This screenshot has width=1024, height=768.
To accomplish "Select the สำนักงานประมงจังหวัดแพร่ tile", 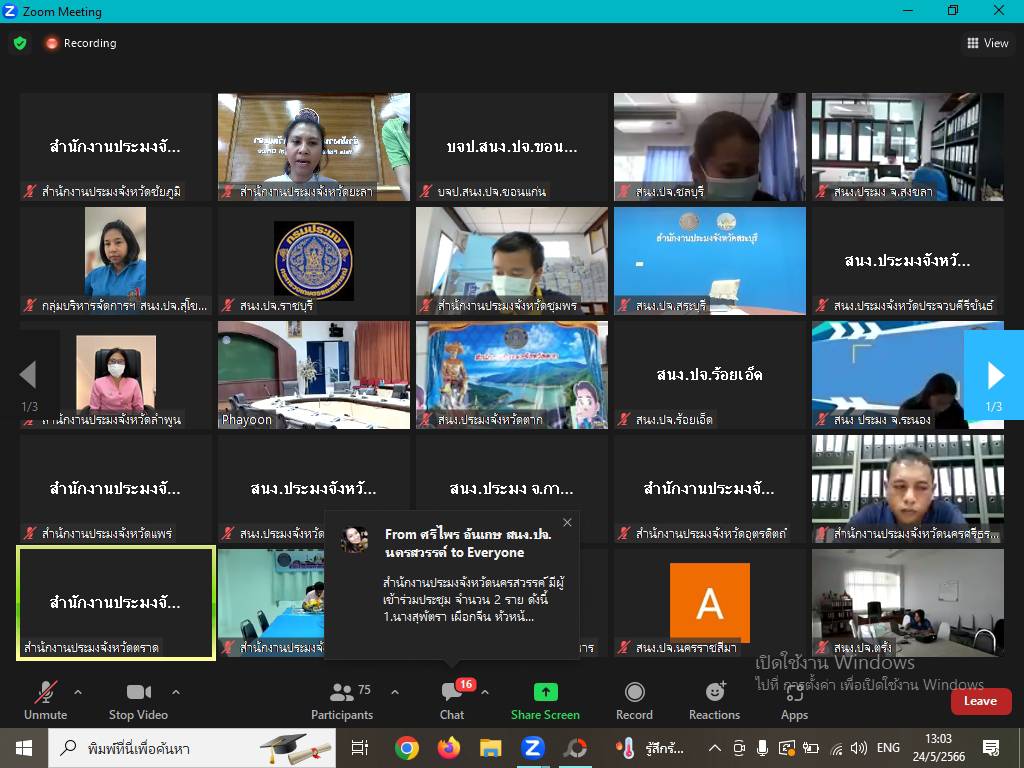I will [x=116, y=488].
